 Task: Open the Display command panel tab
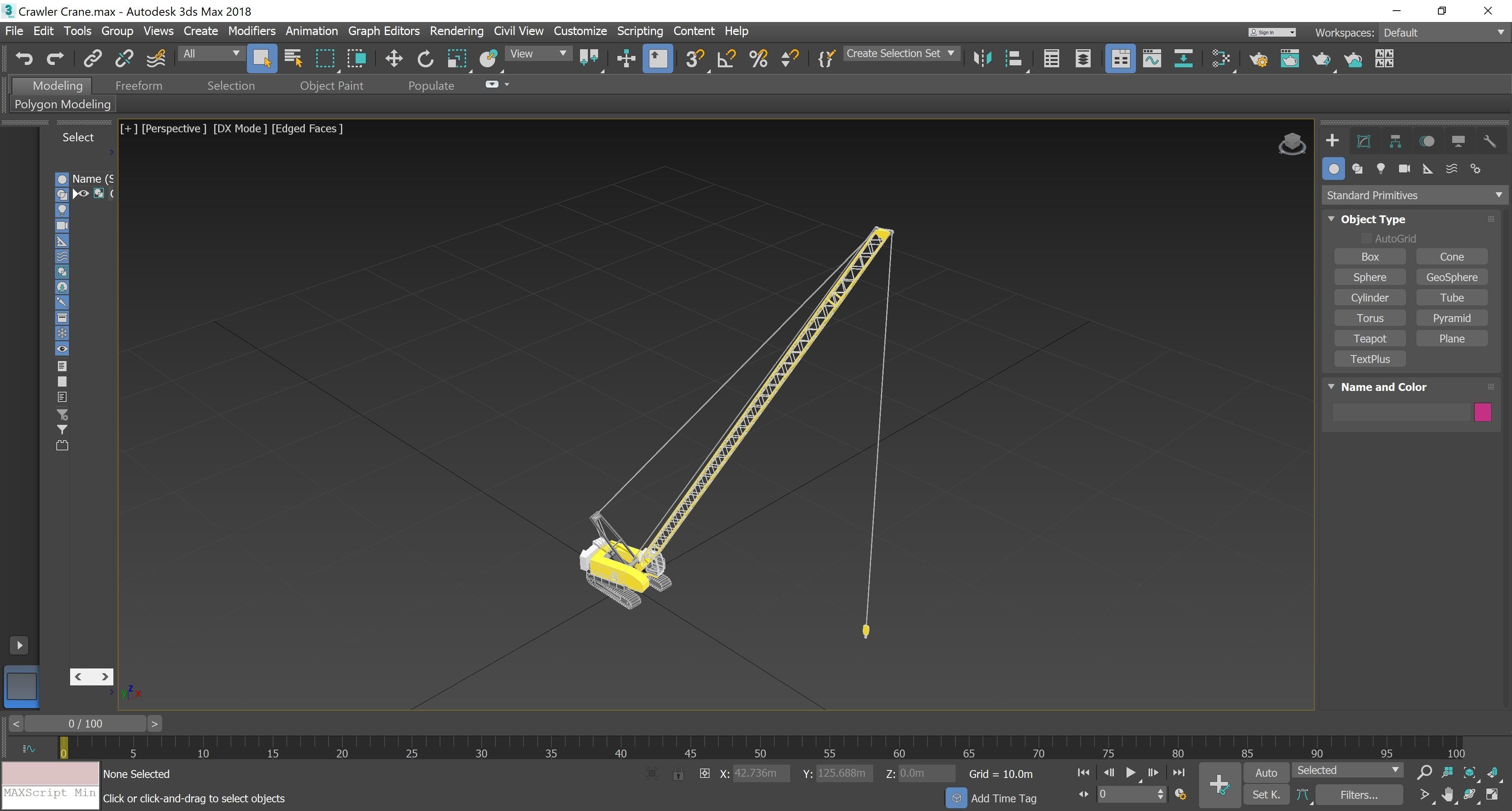[x=1458, y=141]
